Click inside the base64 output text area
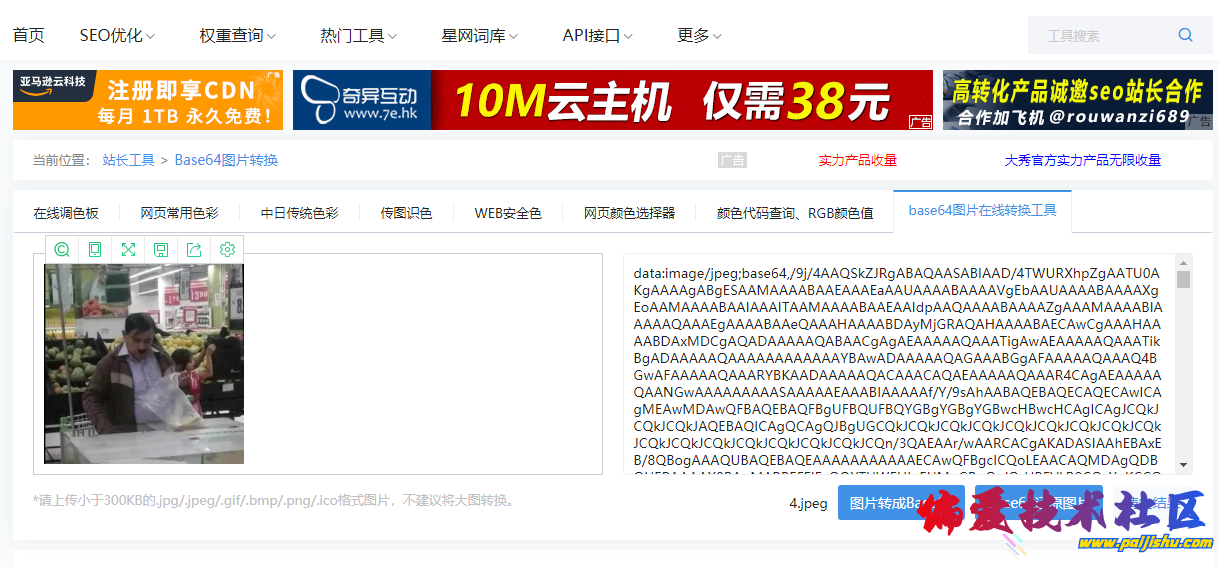Screen dimensions: 1219x567 (x=897, y=364)
